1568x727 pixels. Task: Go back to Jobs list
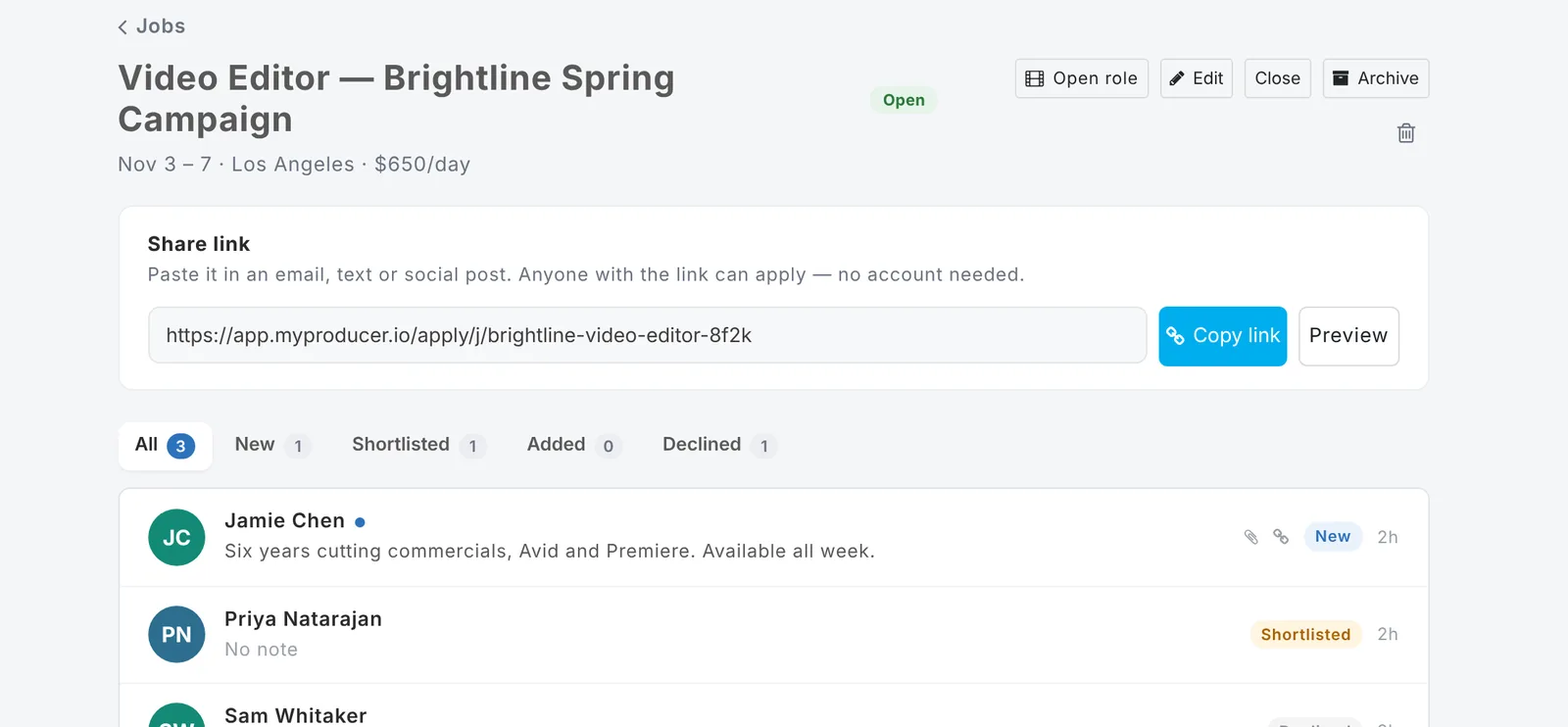[x=151, y=26]
